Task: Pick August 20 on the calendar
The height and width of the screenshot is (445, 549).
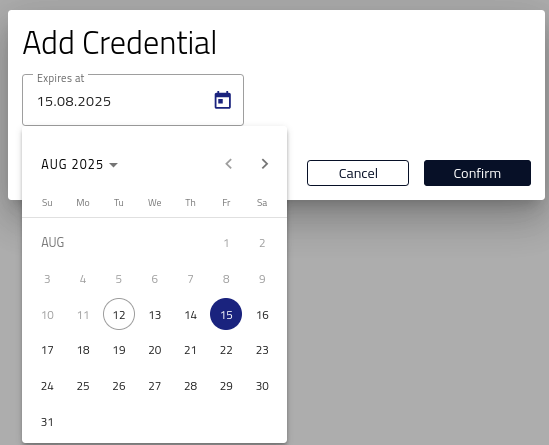Action: click(x=155, y=350)
